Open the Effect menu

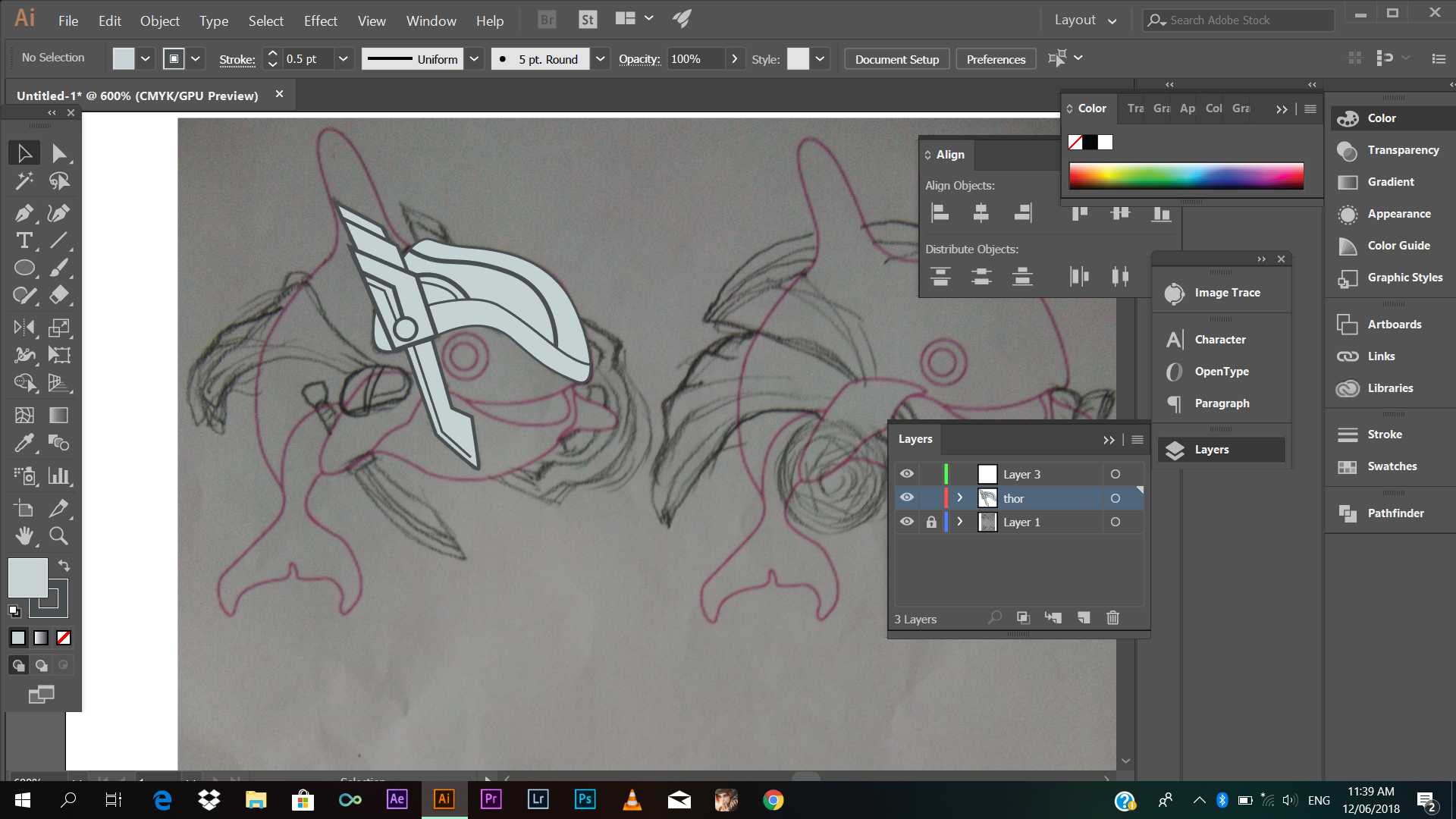pyautogui.click(x=320, y=20)
